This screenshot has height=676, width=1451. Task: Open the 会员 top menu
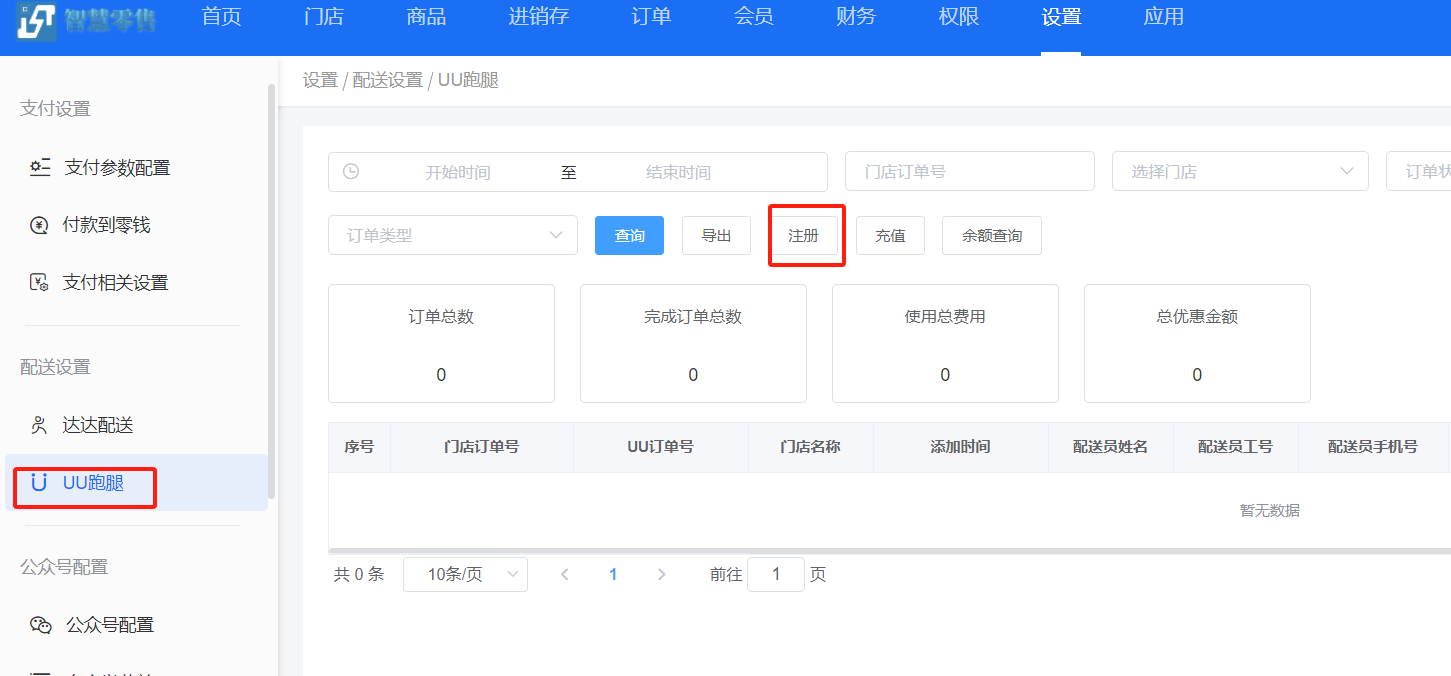753,17
